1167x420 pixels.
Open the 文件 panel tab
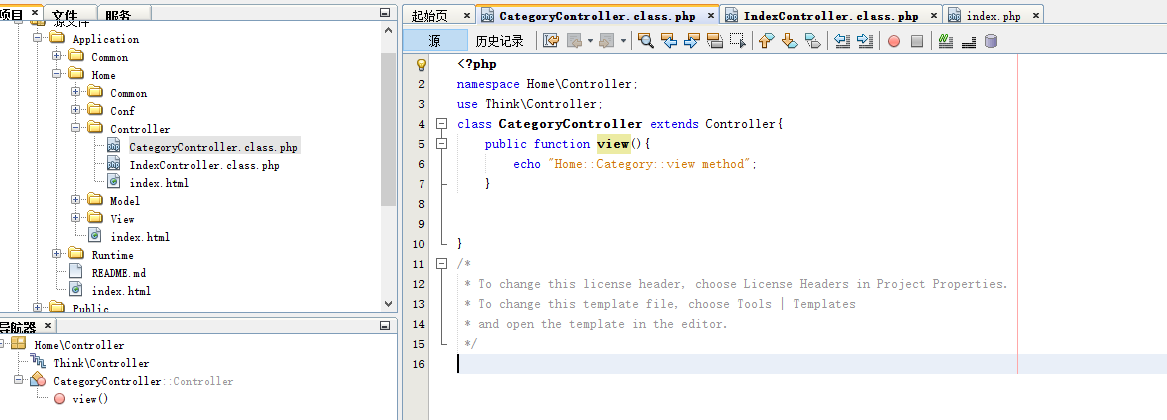[x=65, y=14]
